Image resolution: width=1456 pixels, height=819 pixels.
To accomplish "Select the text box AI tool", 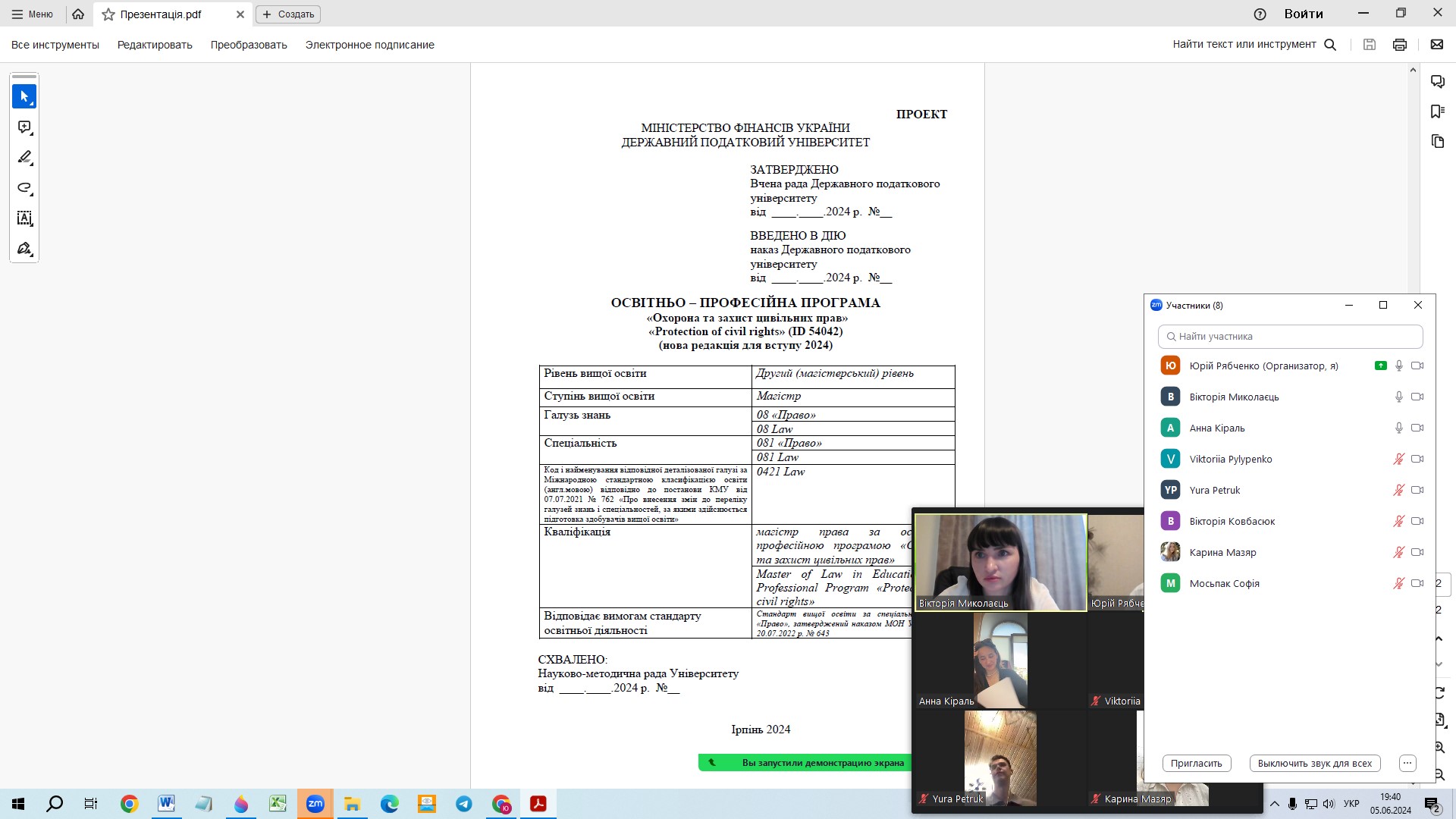I will click(24, 218).
